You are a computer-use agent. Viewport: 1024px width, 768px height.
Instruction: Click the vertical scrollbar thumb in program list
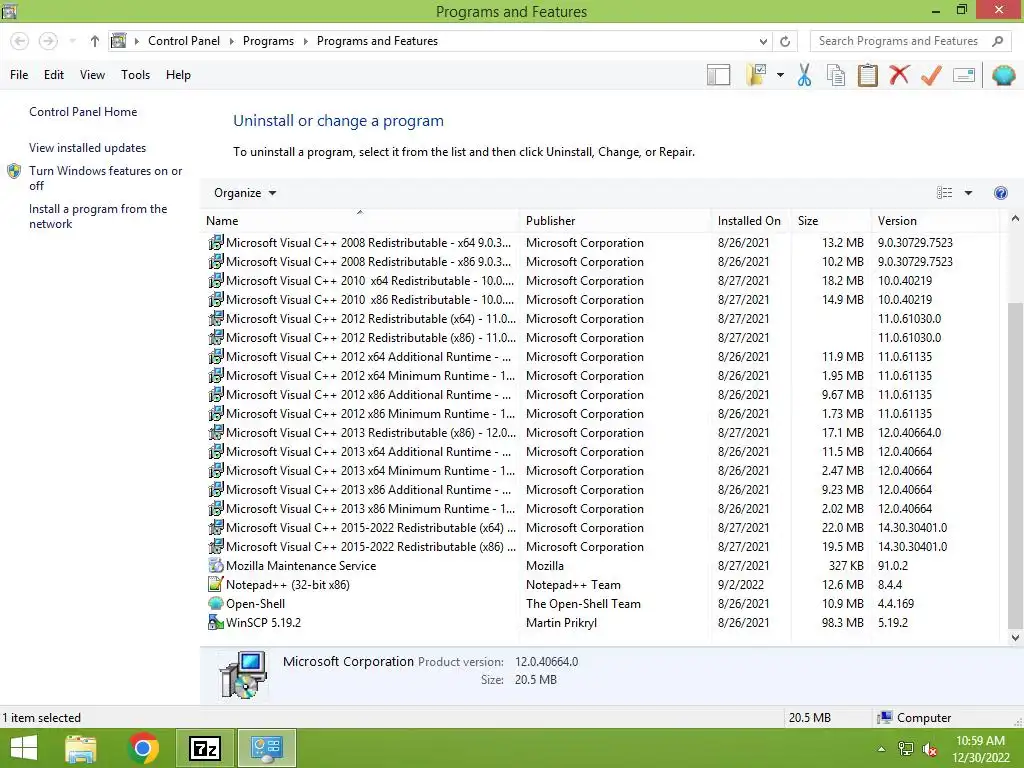point(1015,464)
